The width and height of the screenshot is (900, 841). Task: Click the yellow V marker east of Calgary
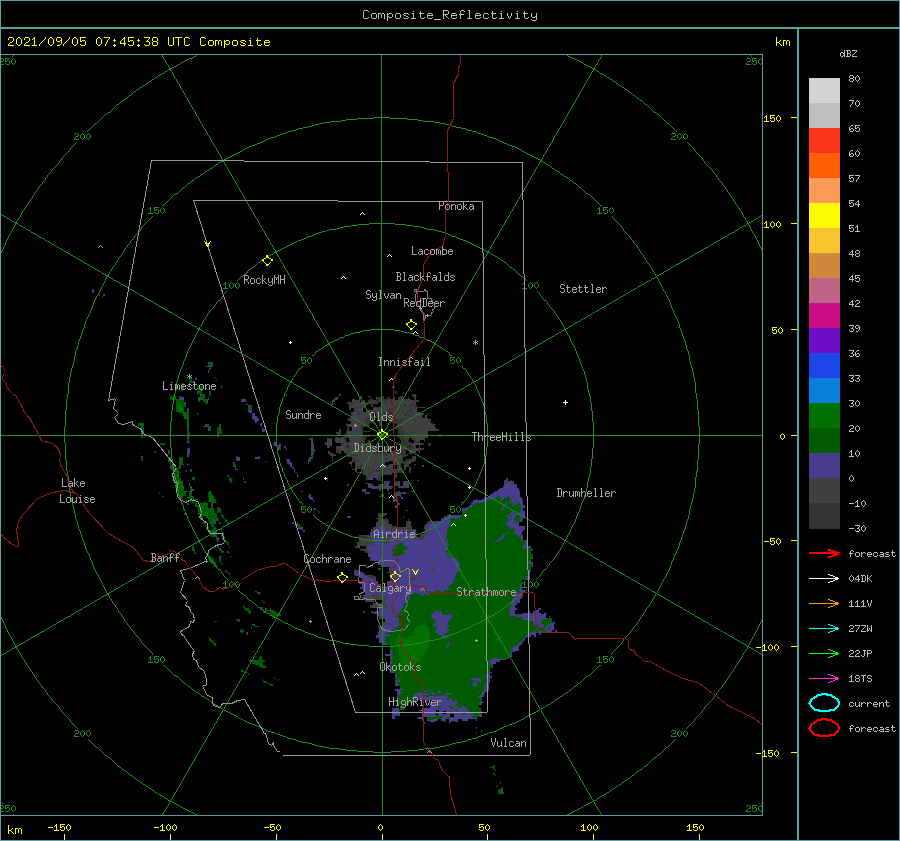click(x=415, y=572)
